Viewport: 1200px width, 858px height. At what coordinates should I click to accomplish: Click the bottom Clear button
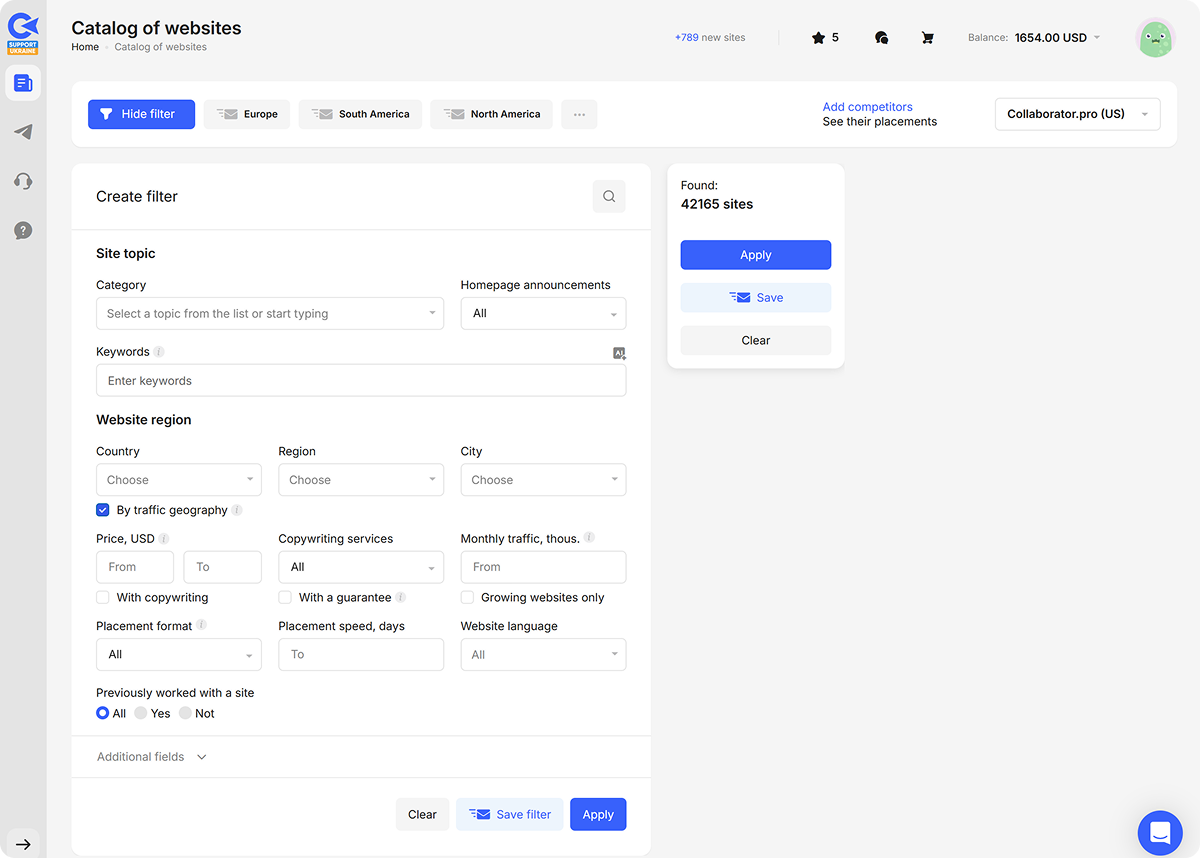[x=422, y=814]
